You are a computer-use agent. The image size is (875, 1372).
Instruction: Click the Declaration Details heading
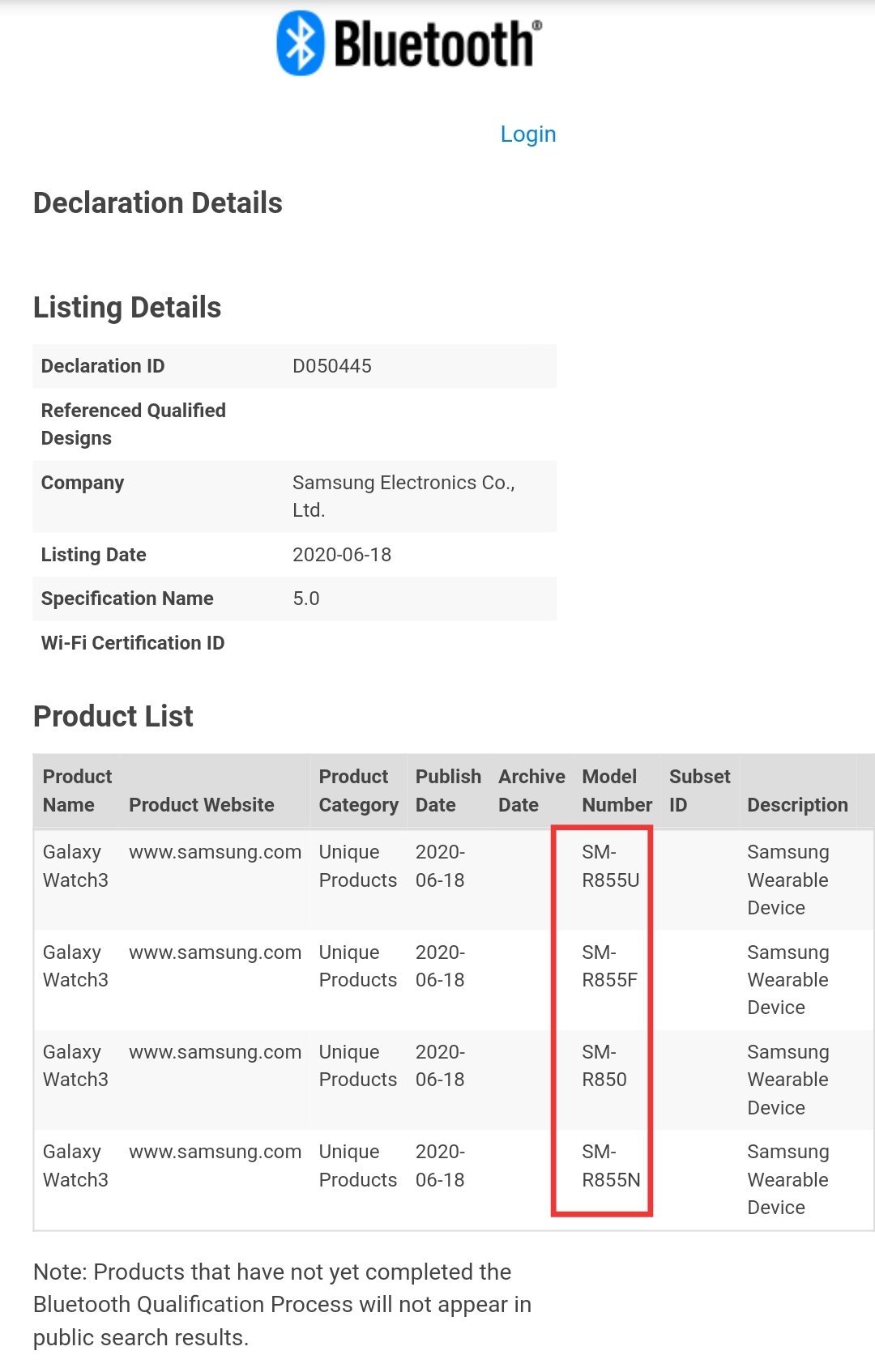pyautogui.click(x=158, y=203)
